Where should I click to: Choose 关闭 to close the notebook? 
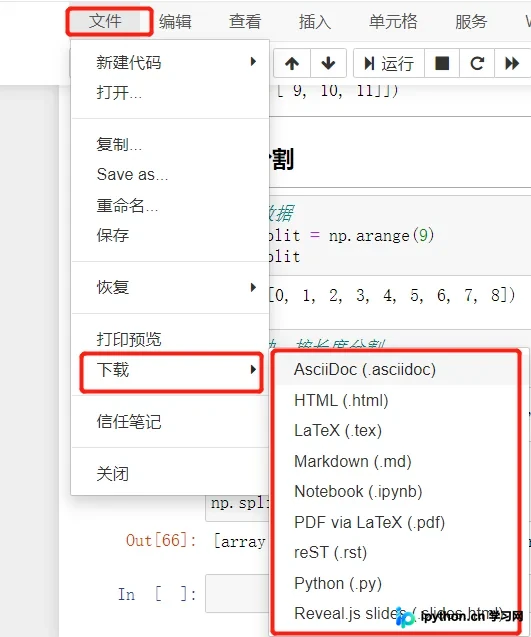pyautogui.click(x=170, y=474)
